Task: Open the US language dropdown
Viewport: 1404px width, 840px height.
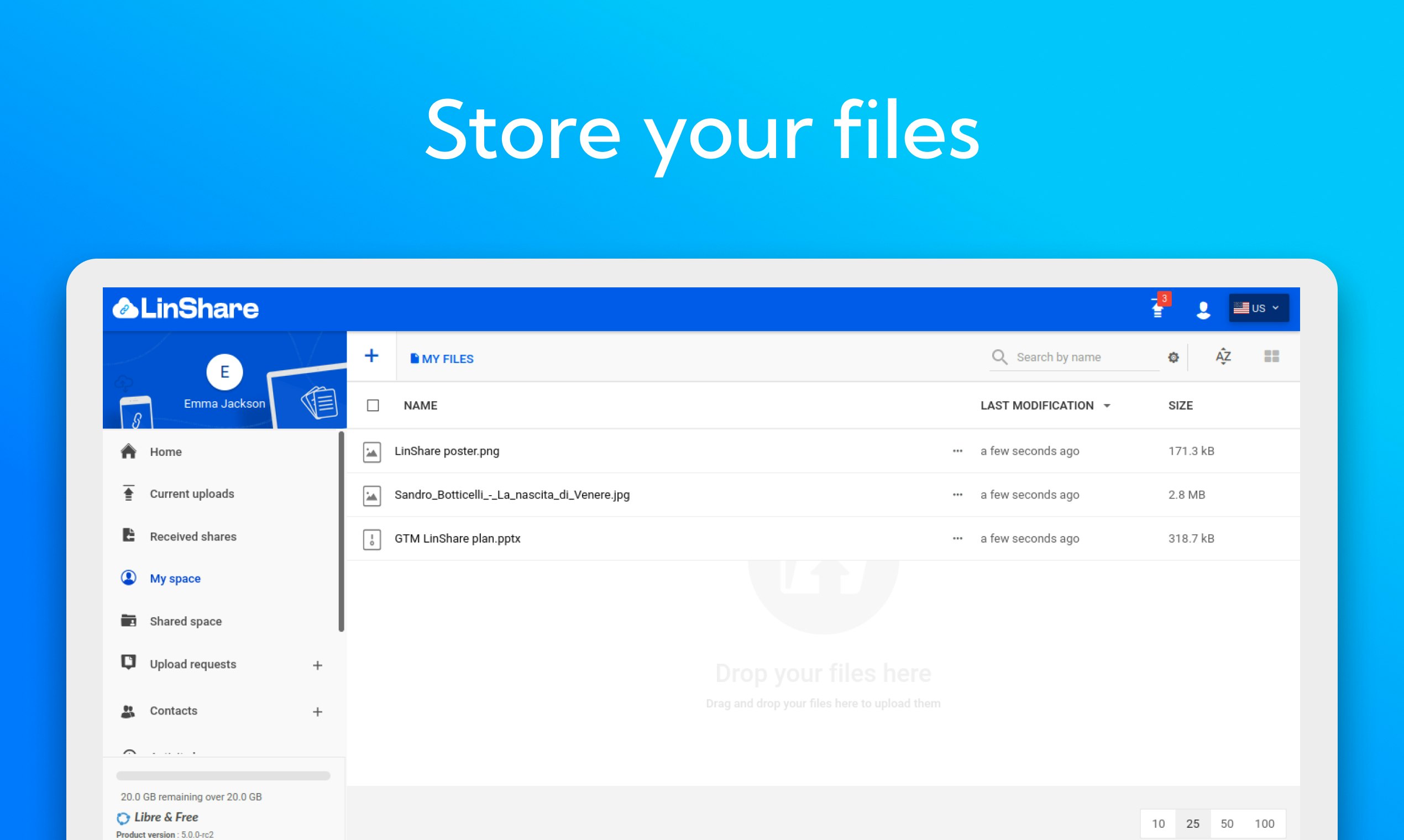Action: (1259, 308)
